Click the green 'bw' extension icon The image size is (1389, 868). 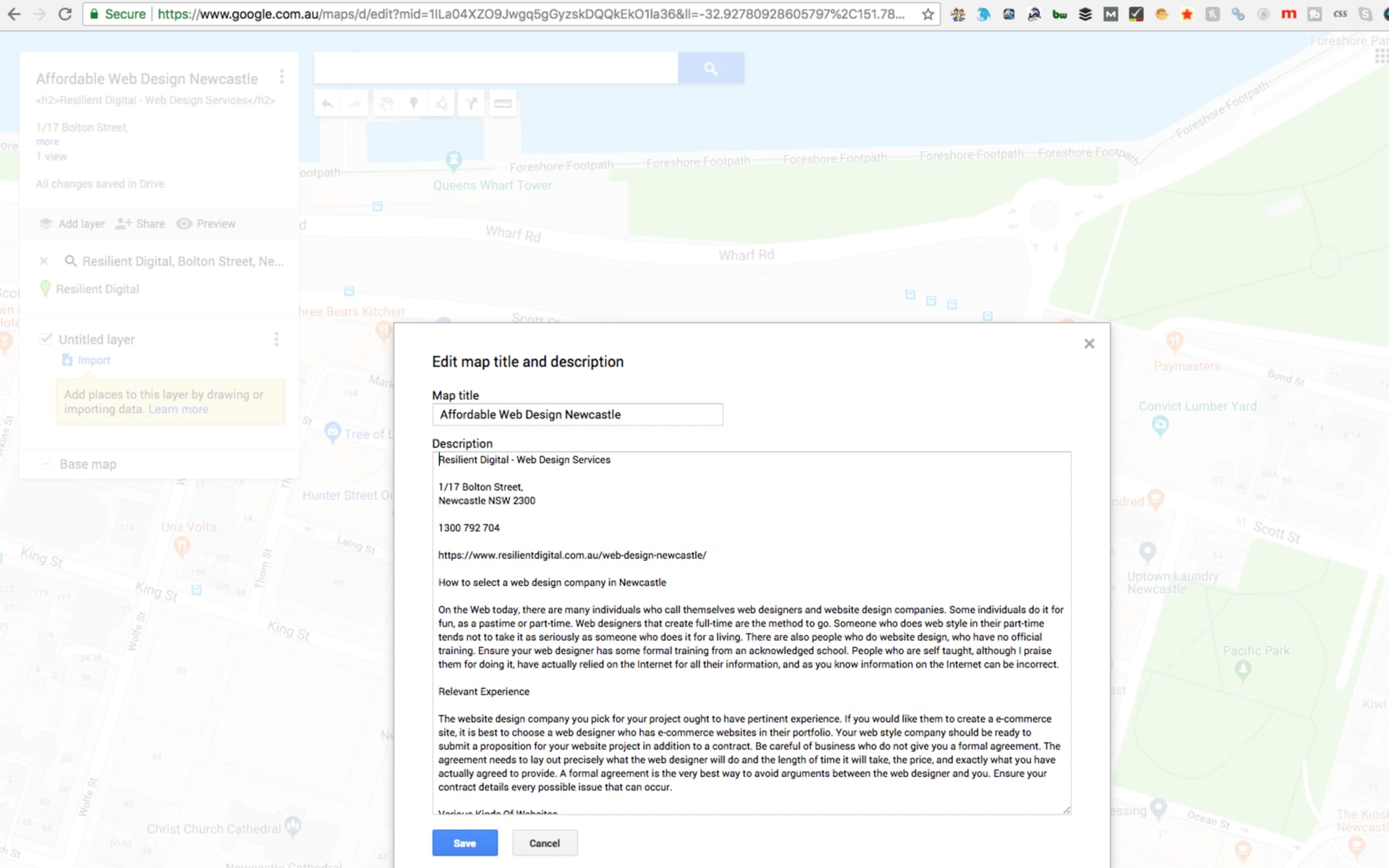click(x=1059, y=14)
